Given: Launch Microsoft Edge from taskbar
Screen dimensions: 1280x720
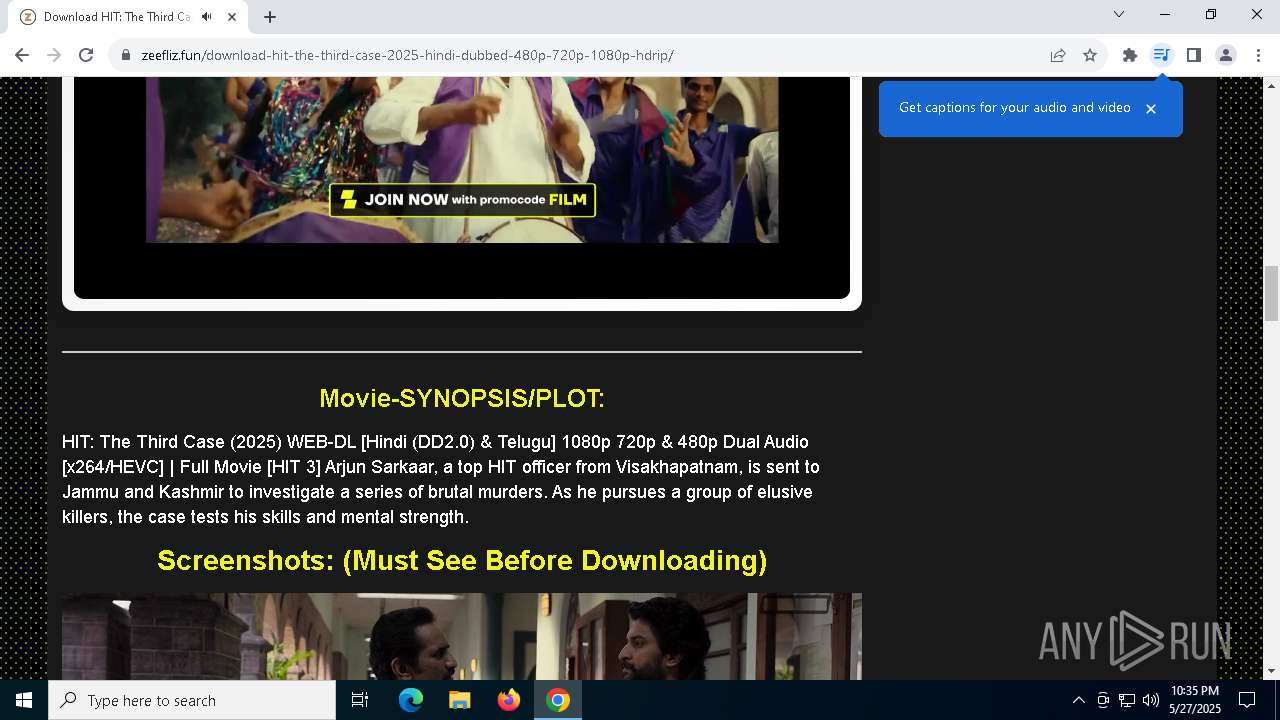Looking at the screenshot, I should (x=411, y=700).
